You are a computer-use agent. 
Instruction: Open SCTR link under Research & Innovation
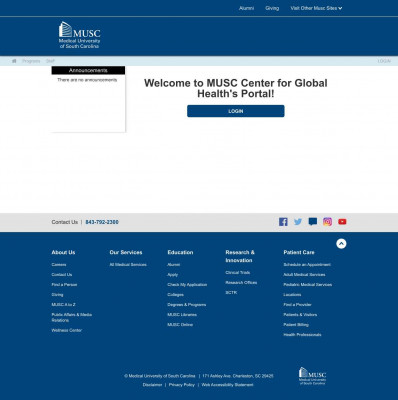coord(231,293)
